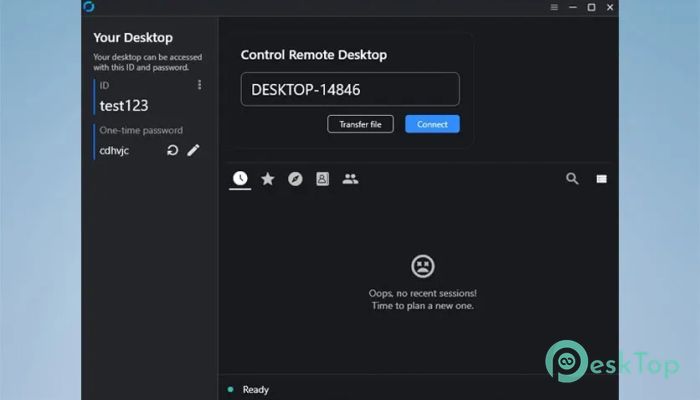This screenshot has width=700, height=400.
Task: Select the one-time password cdhvjc
Action: pos(114,151)
